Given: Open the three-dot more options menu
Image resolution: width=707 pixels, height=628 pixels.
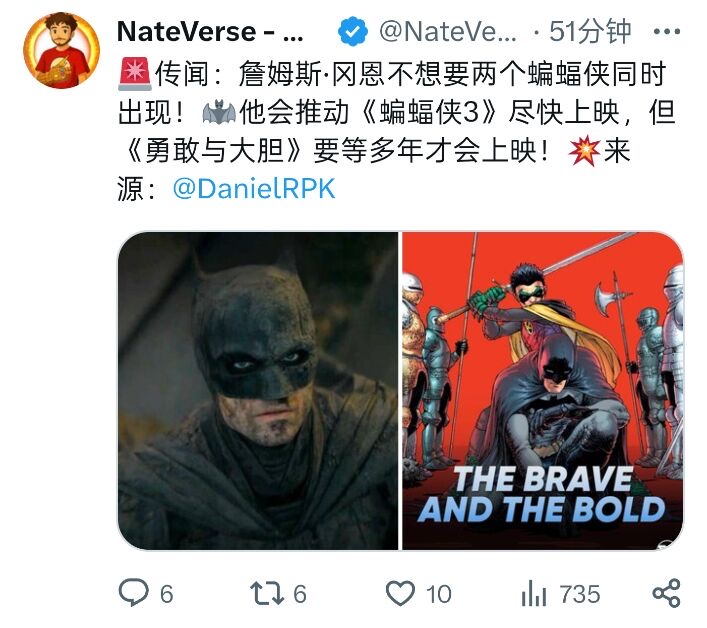Looking at the screenshot, I should 666,32.
